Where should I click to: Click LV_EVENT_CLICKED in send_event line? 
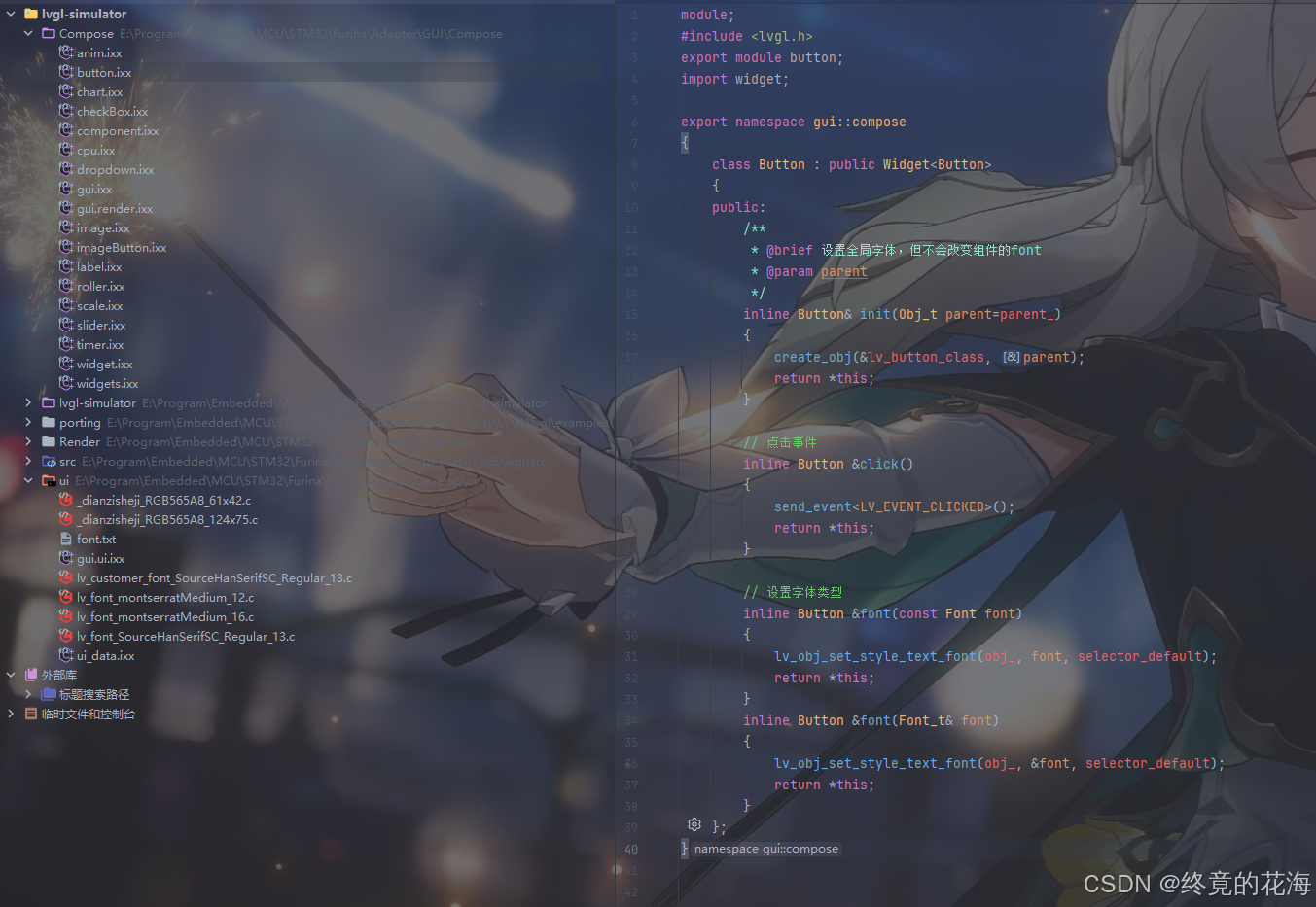coord(922,506)
